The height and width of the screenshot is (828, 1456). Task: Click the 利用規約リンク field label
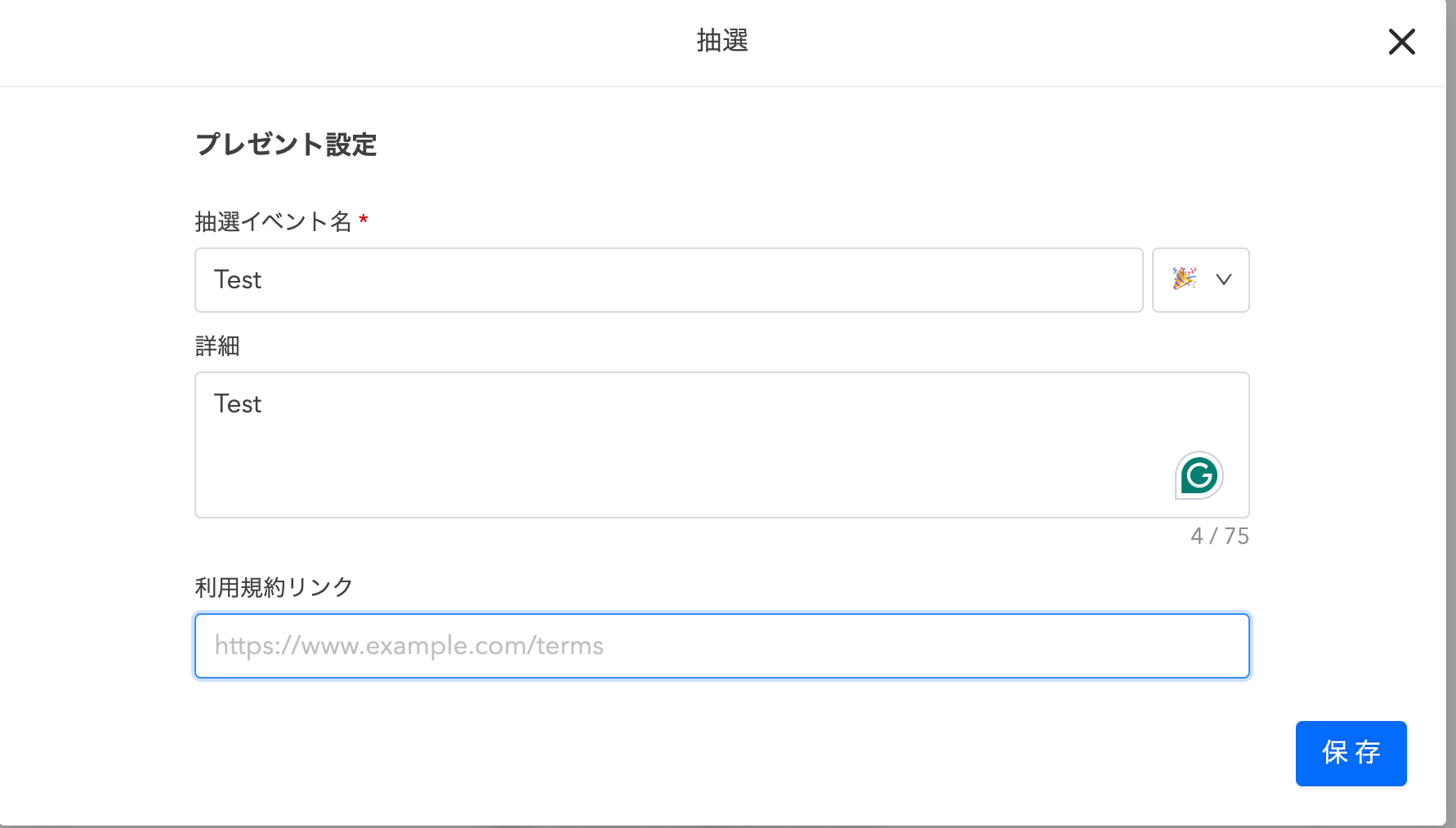274,587
